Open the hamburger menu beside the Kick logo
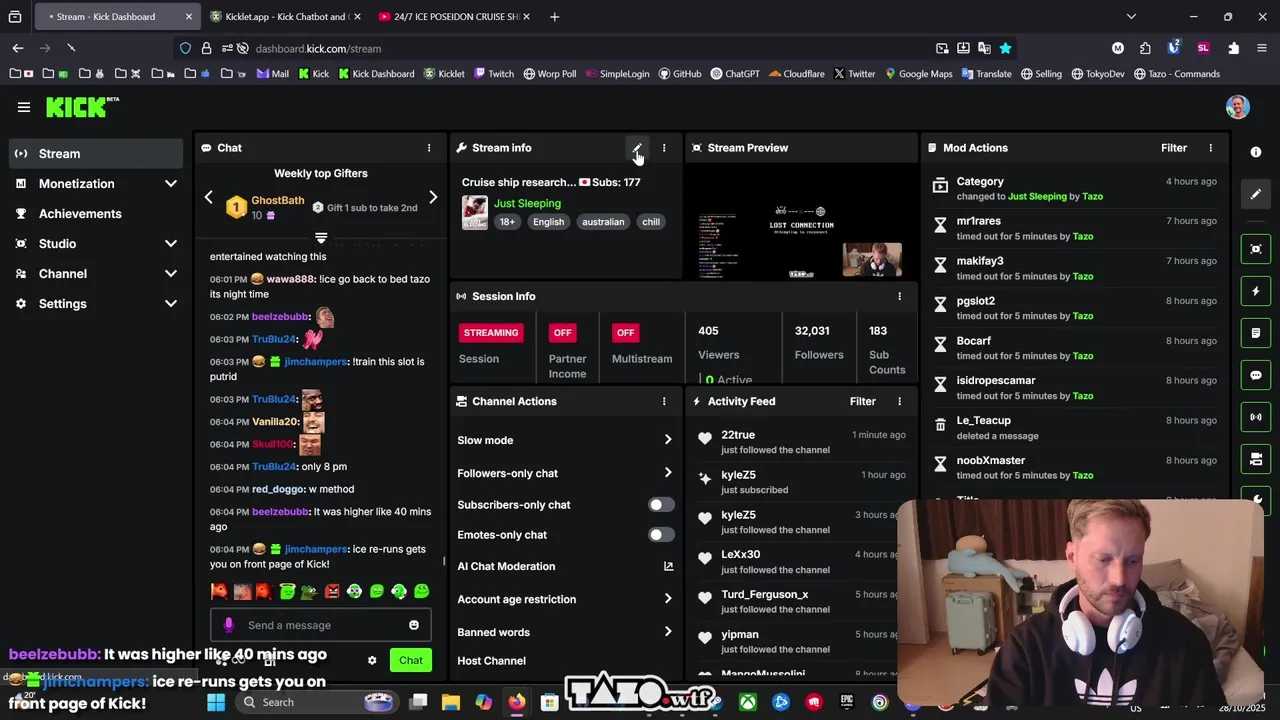 click(x=24, y=107)
